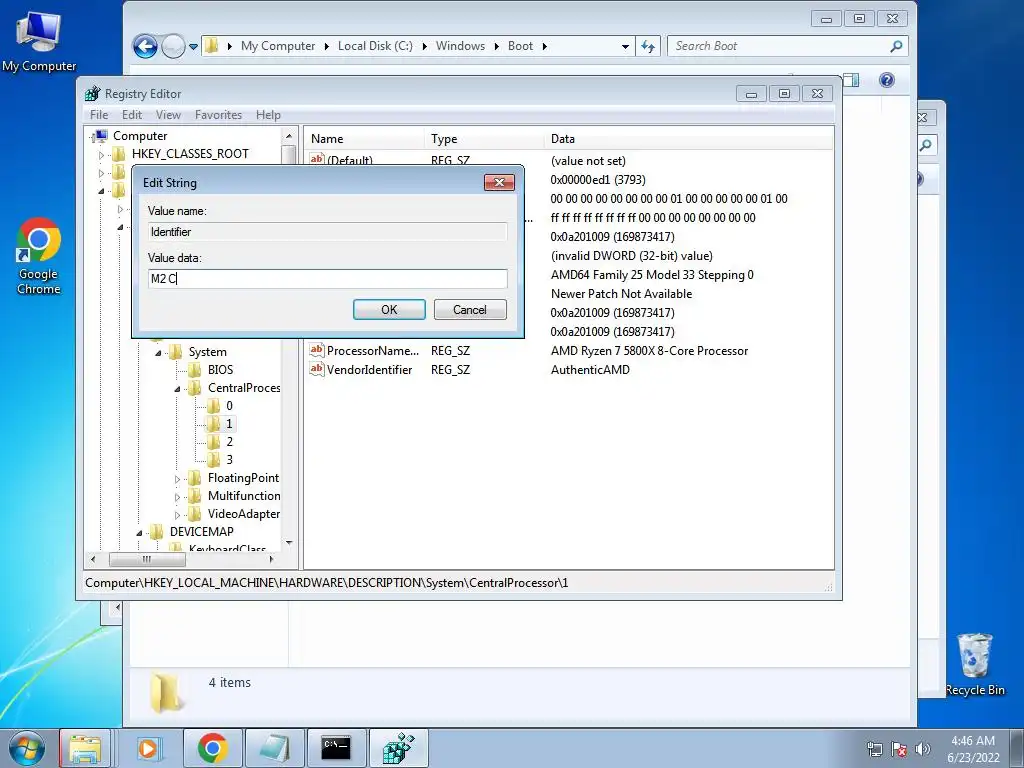Click the Value name field
Viewport: 1024px width, 768px height.
328,232
